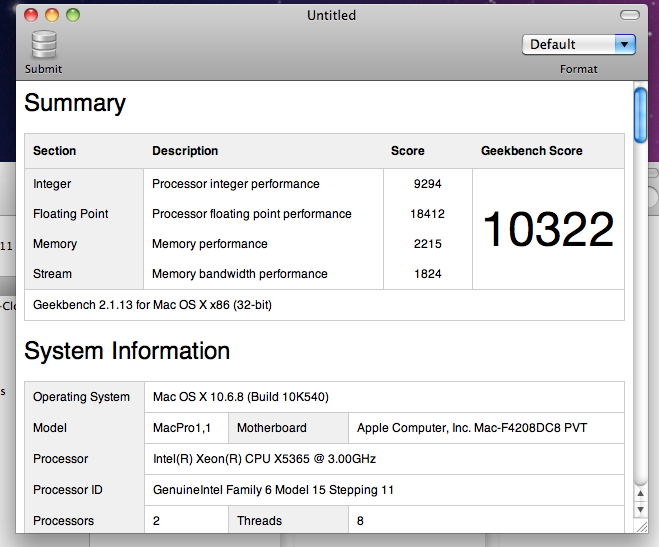
Task: Click the 10322 Geekbench score
Action: click(x=548, y=229)
